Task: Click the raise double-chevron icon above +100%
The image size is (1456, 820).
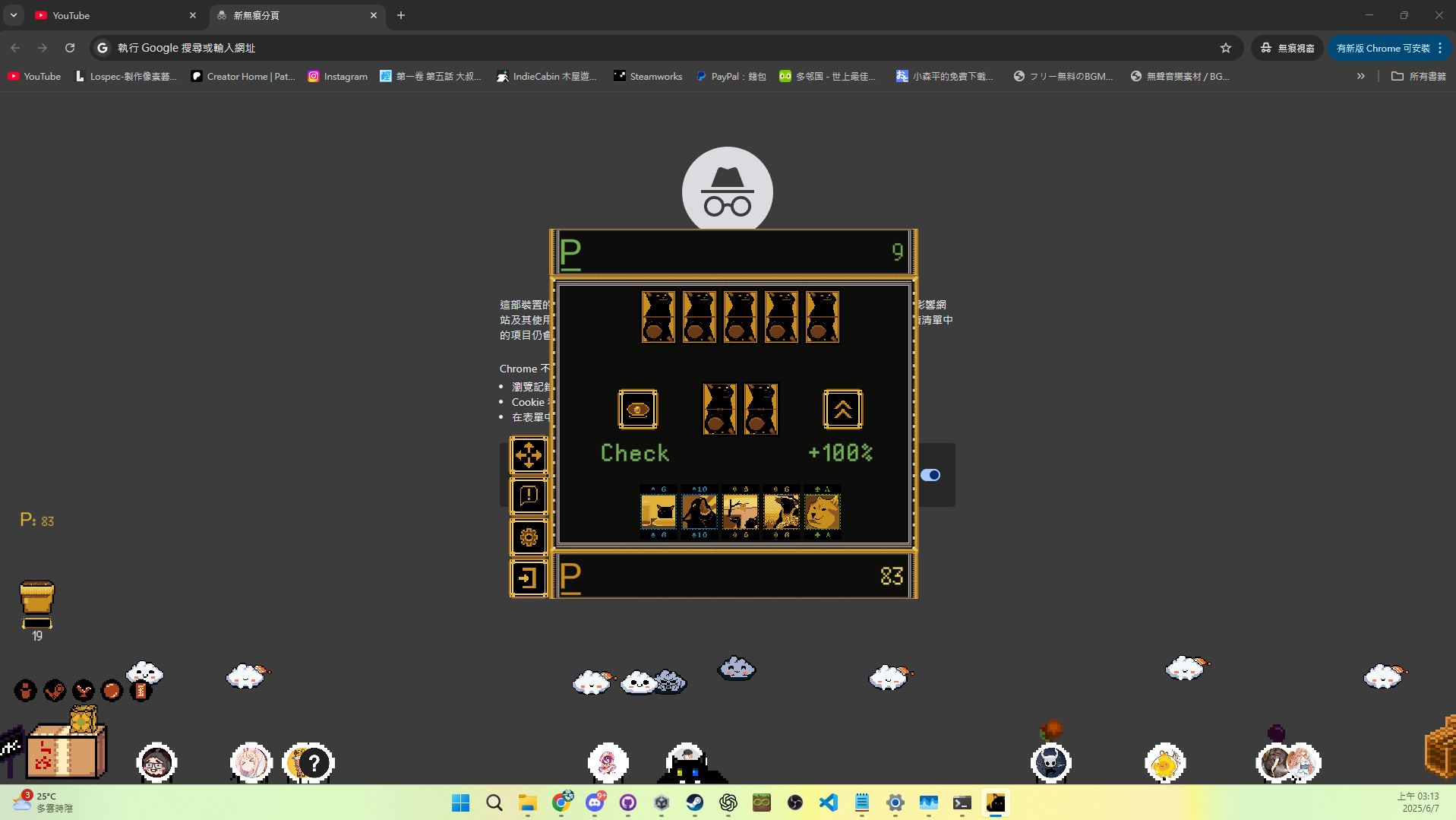Action: pos(842,410)
